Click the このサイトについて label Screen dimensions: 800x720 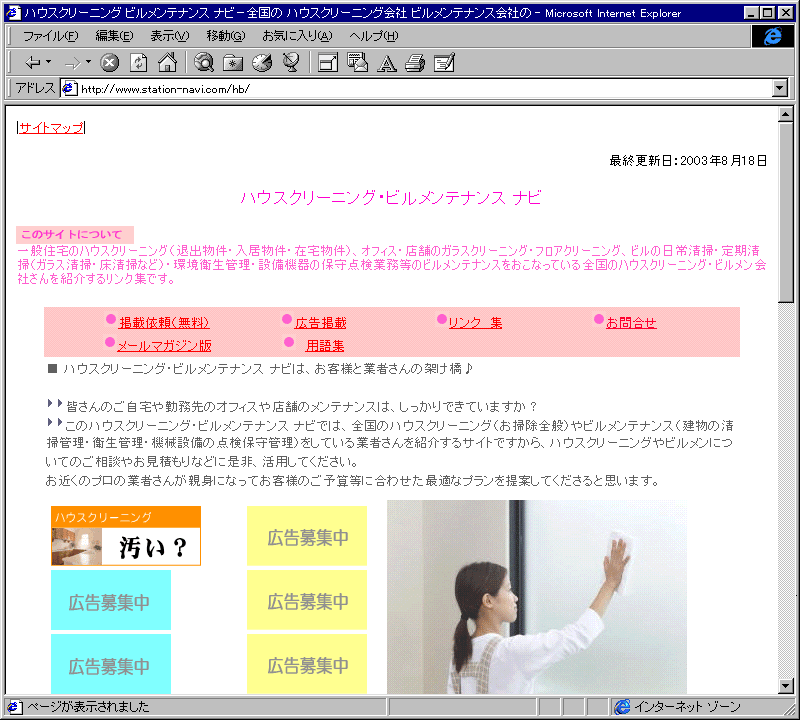pos(74,235)
